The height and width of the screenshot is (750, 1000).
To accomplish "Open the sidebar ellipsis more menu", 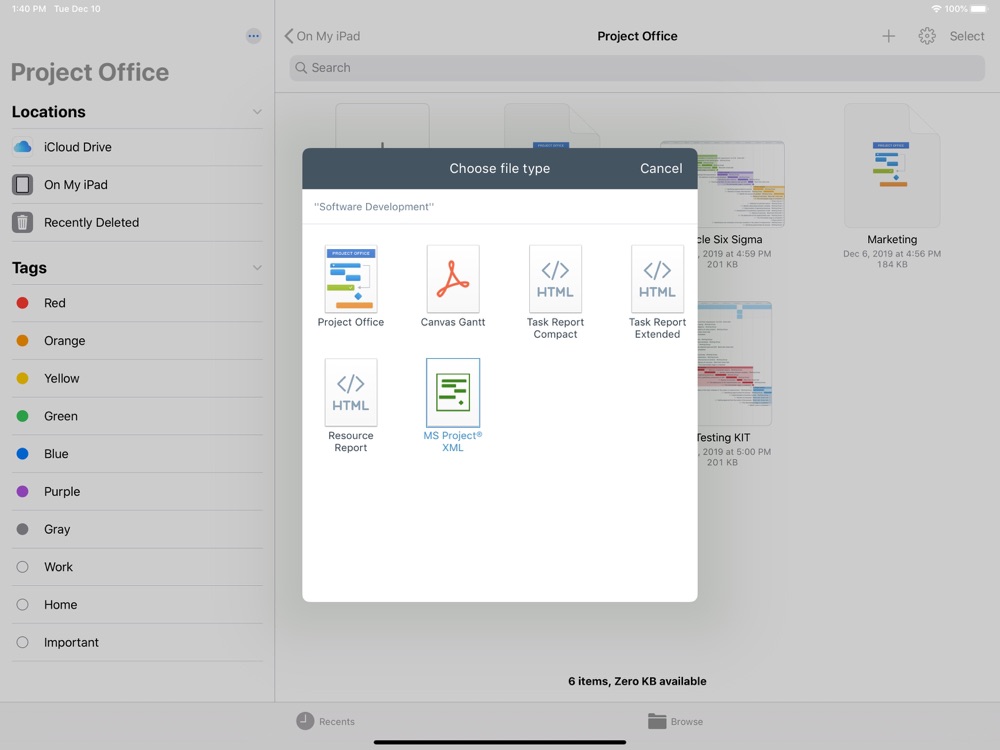I will coord(254,36).
